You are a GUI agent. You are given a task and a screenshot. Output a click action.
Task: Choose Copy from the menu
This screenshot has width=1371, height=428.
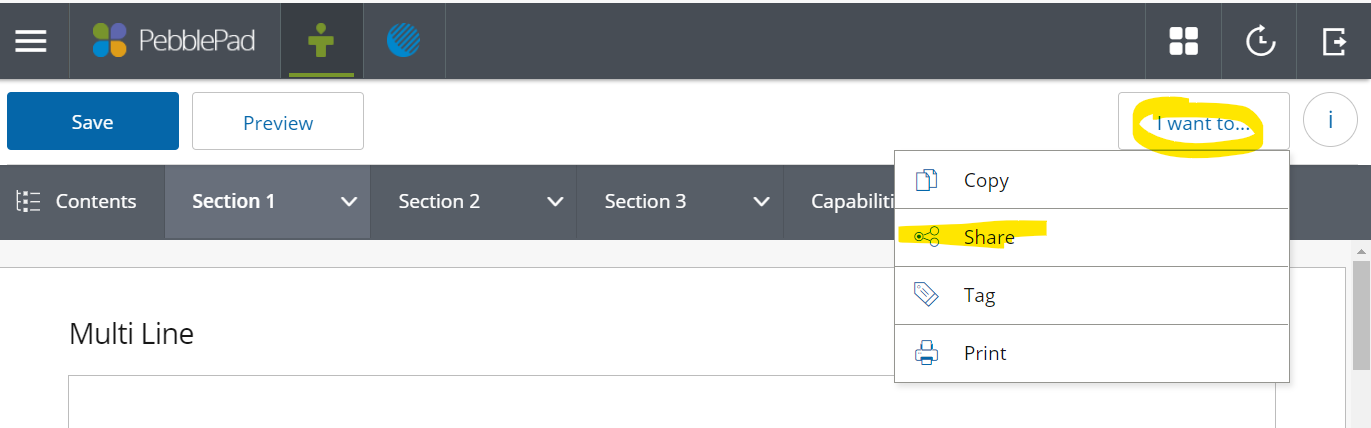coord(1092,180)
